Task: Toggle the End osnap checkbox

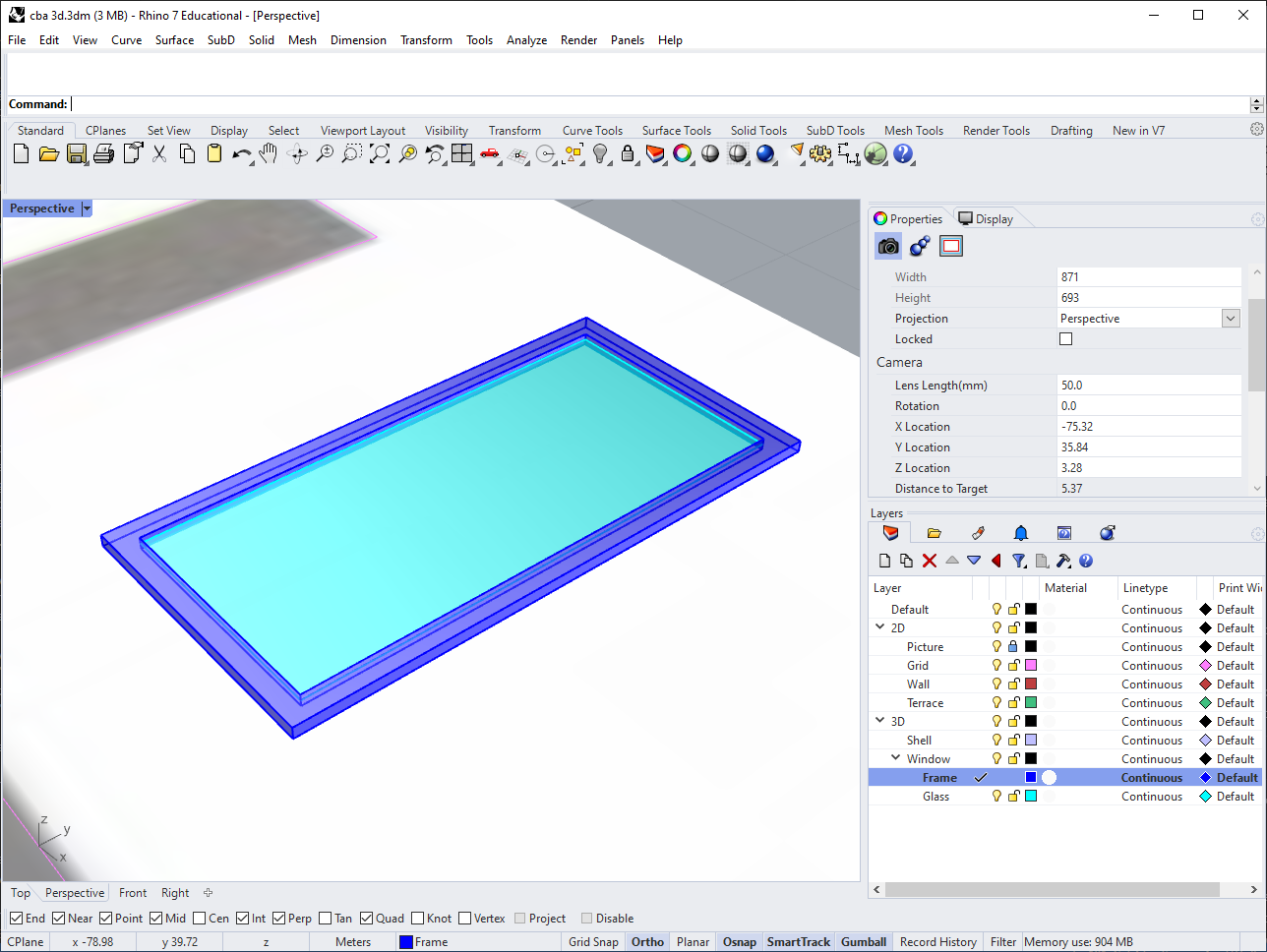Action: pyautogui.click(x=16, y=919)
